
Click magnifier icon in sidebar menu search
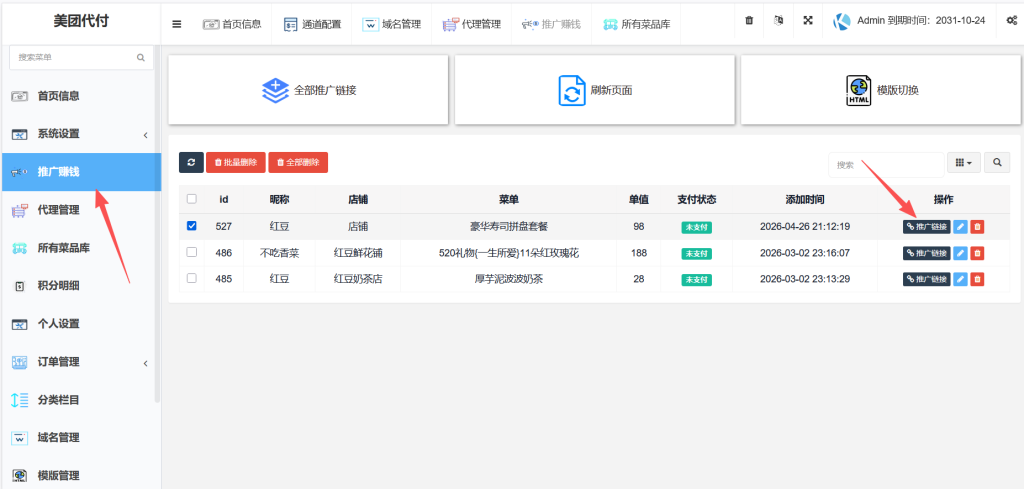(x=140, y=57)
